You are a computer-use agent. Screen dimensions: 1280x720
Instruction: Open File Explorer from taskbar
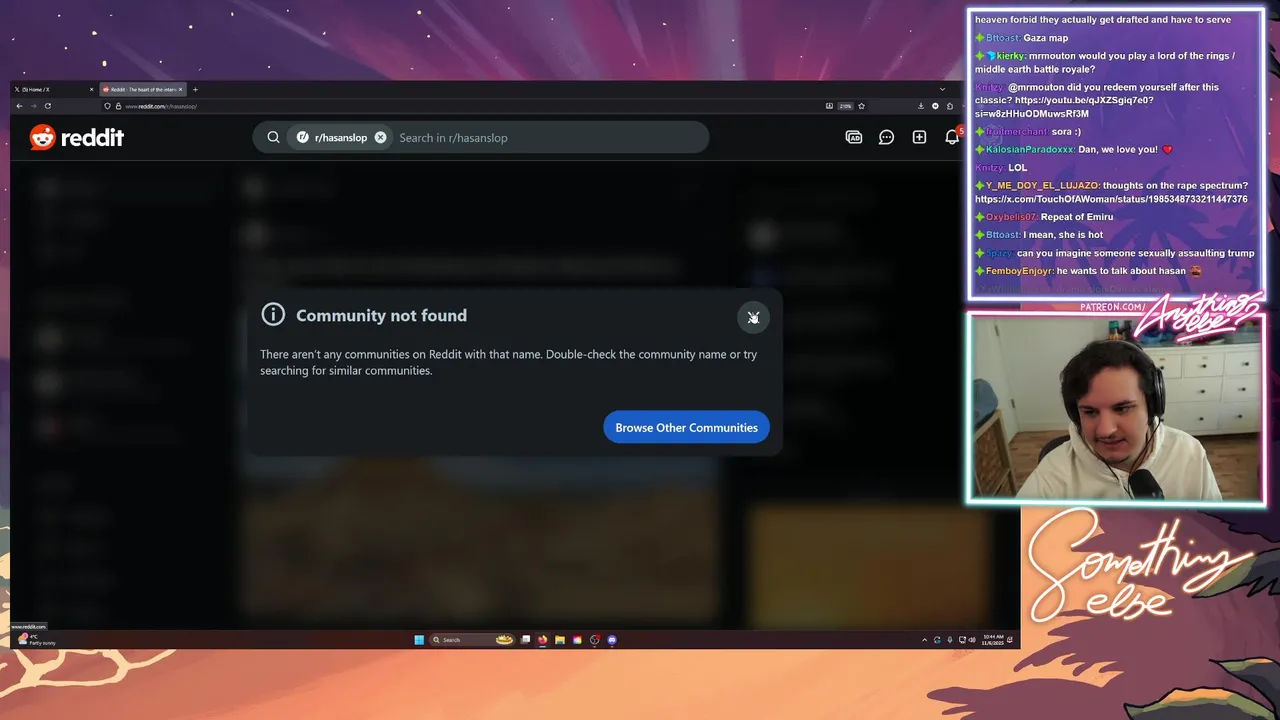point(559,640)
